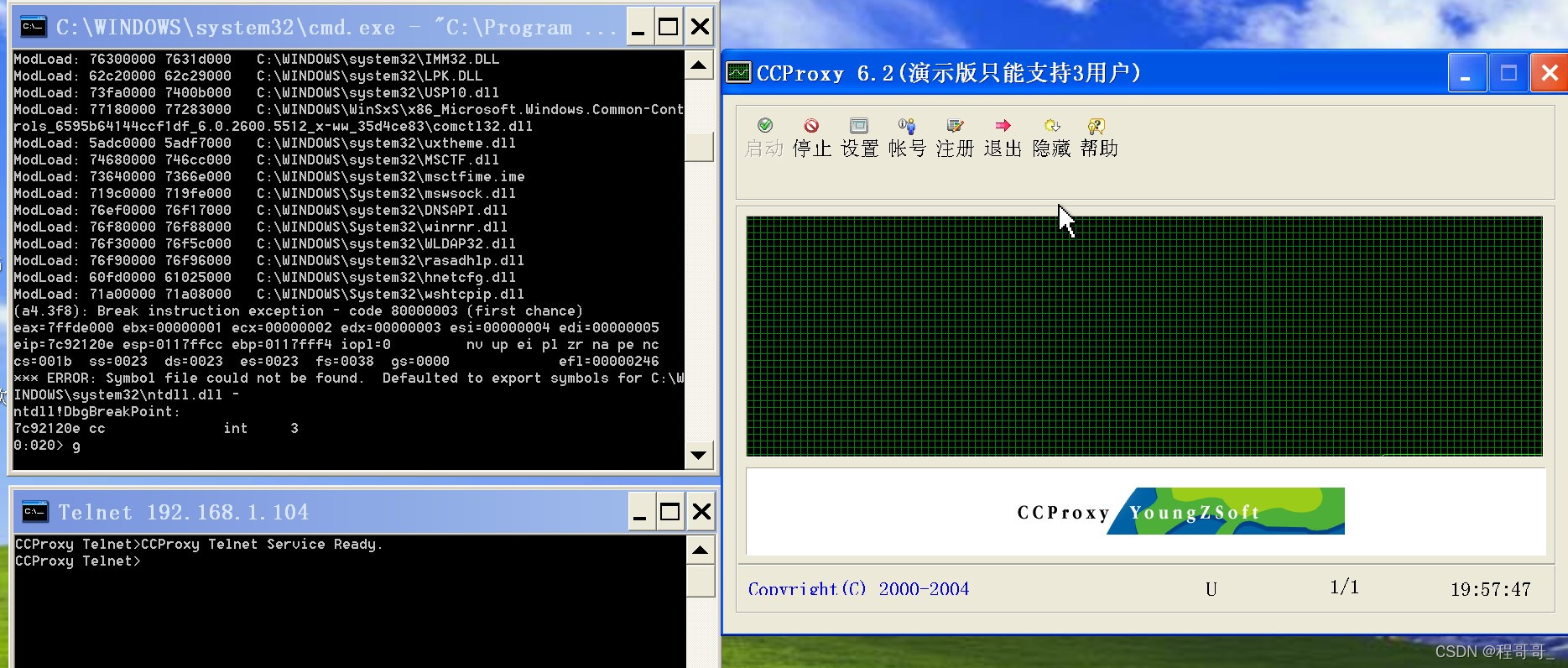Image resolution: width=1568 pixels, height=668 pixels.
Task: Maximize the cmd.exe window
Action: pyautogui.click(x=669, y=27)
